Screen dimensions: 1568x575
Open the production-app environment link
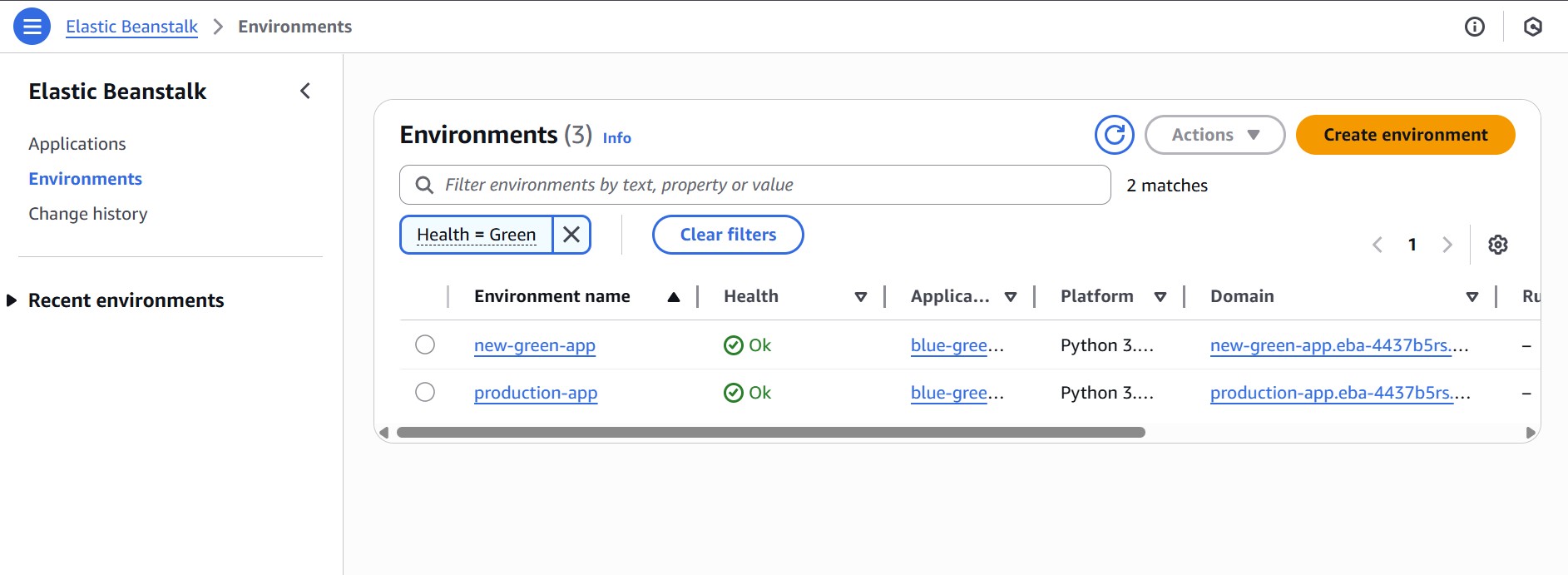coord(536,393)
